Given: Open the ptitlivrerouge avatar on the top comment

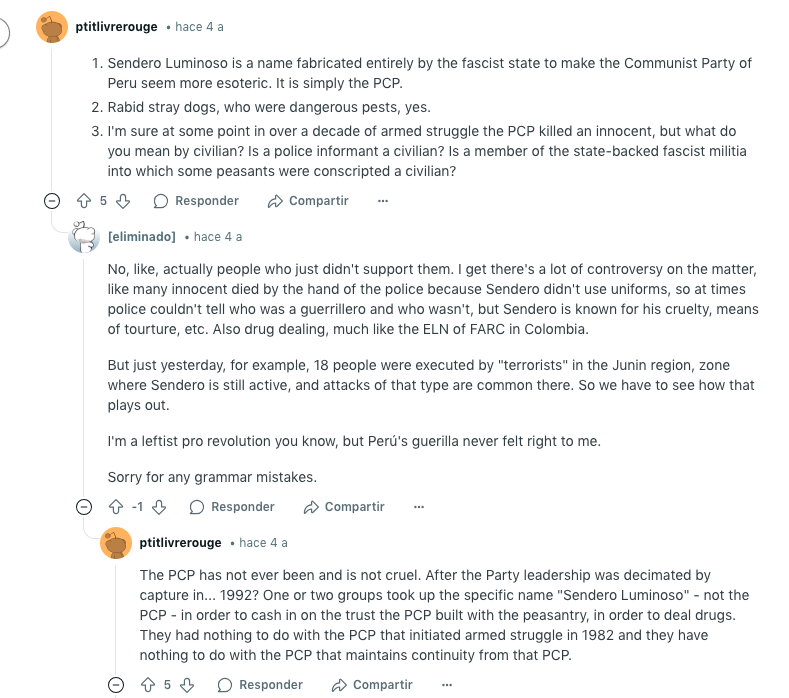Looking at the screenshot, I should tap(52, 27).
